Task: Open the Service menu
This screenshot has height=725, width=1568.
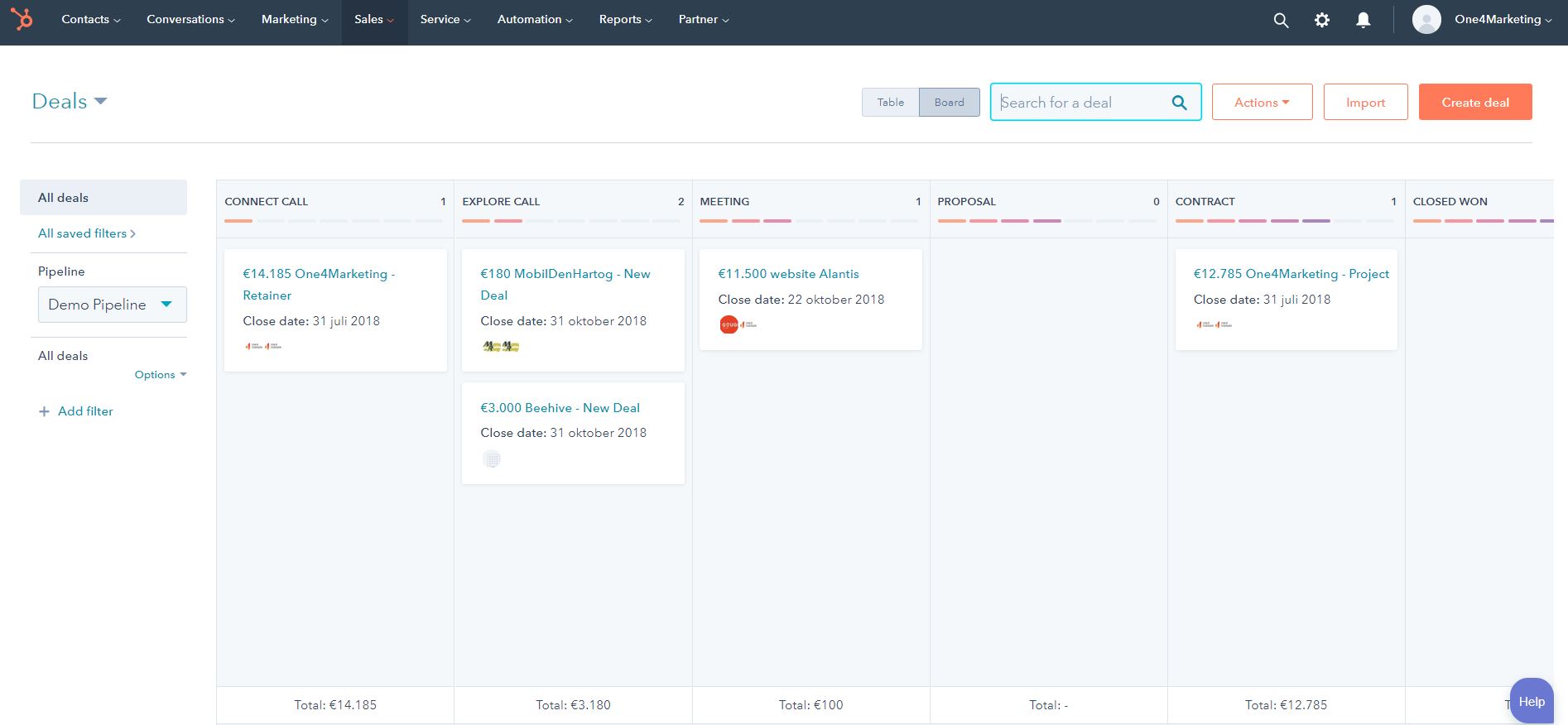Action: click(x=445, y=19)
